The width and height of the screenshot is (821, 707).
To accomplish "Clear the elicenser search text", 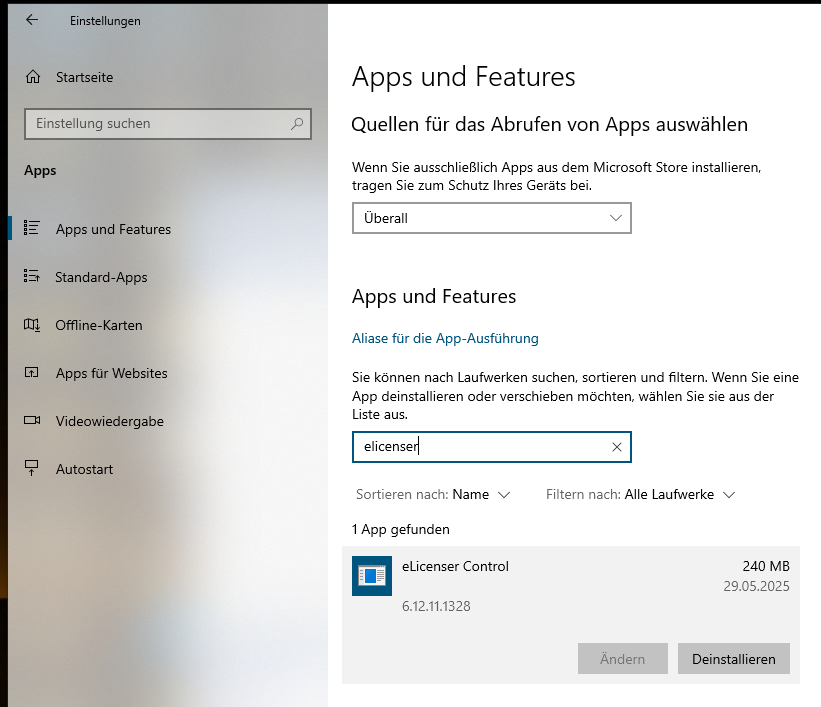I will [x=617, y=447].
